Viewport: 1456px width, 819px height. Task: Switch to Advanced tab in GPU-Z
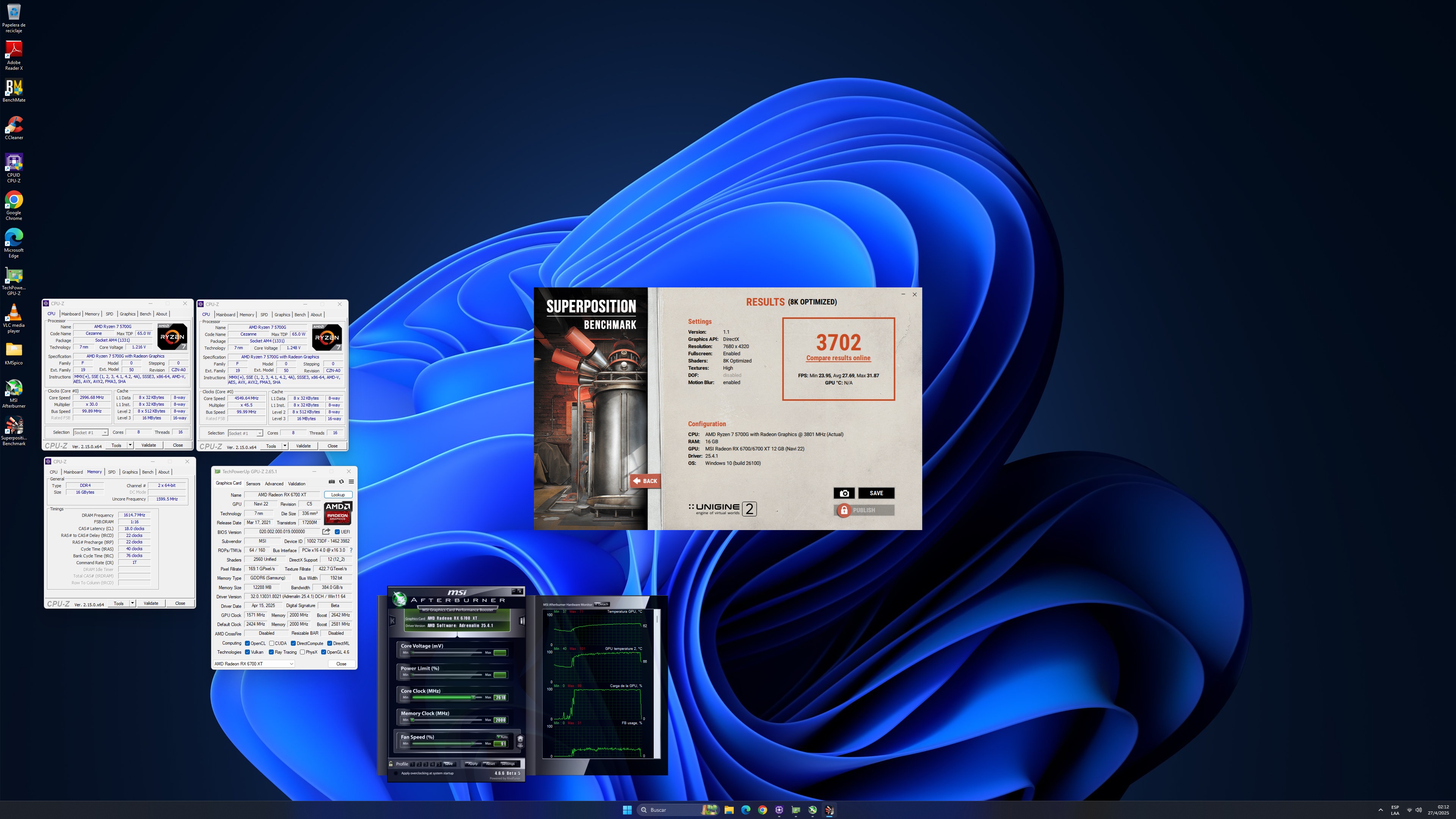click(274, 483)
